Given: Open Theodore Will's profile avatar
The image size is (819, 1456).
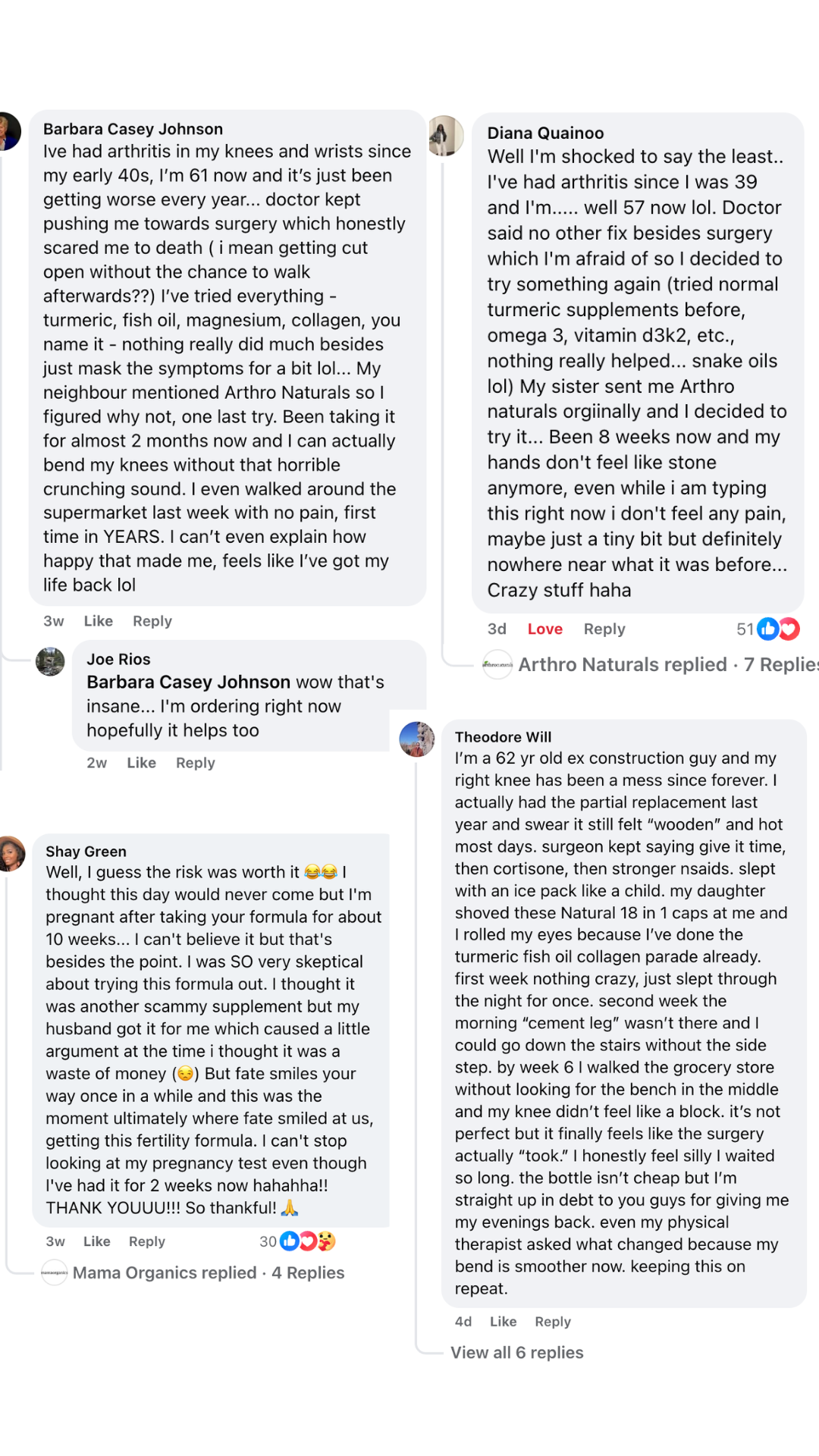Looking at the screenshot, I should (x=417, y=739).
